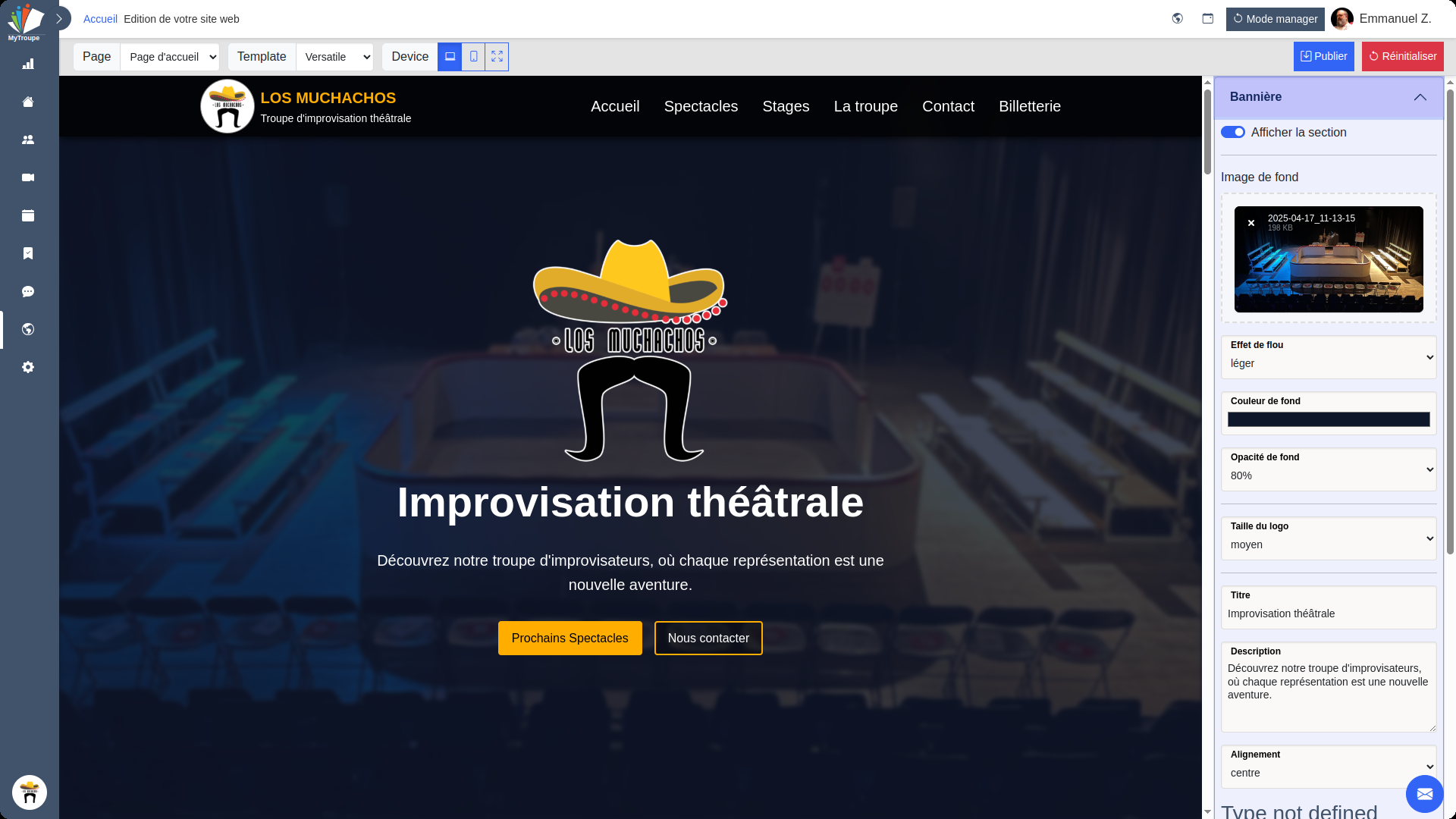Go to 'Billetterie' in the site navigation

[1029, 106]
